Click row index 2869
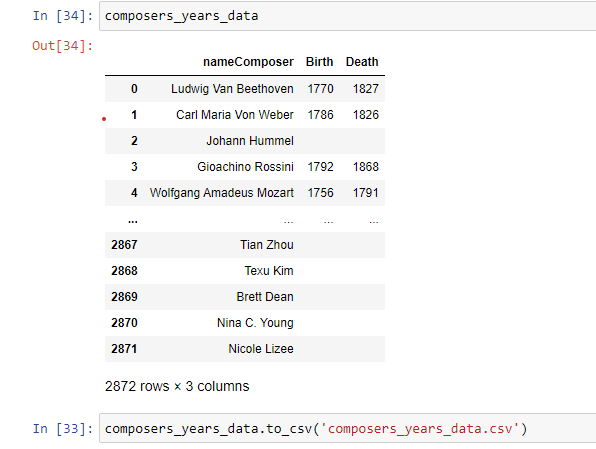Image resolution: width=596 pixels, height=449 pixels. coord(124,297)
